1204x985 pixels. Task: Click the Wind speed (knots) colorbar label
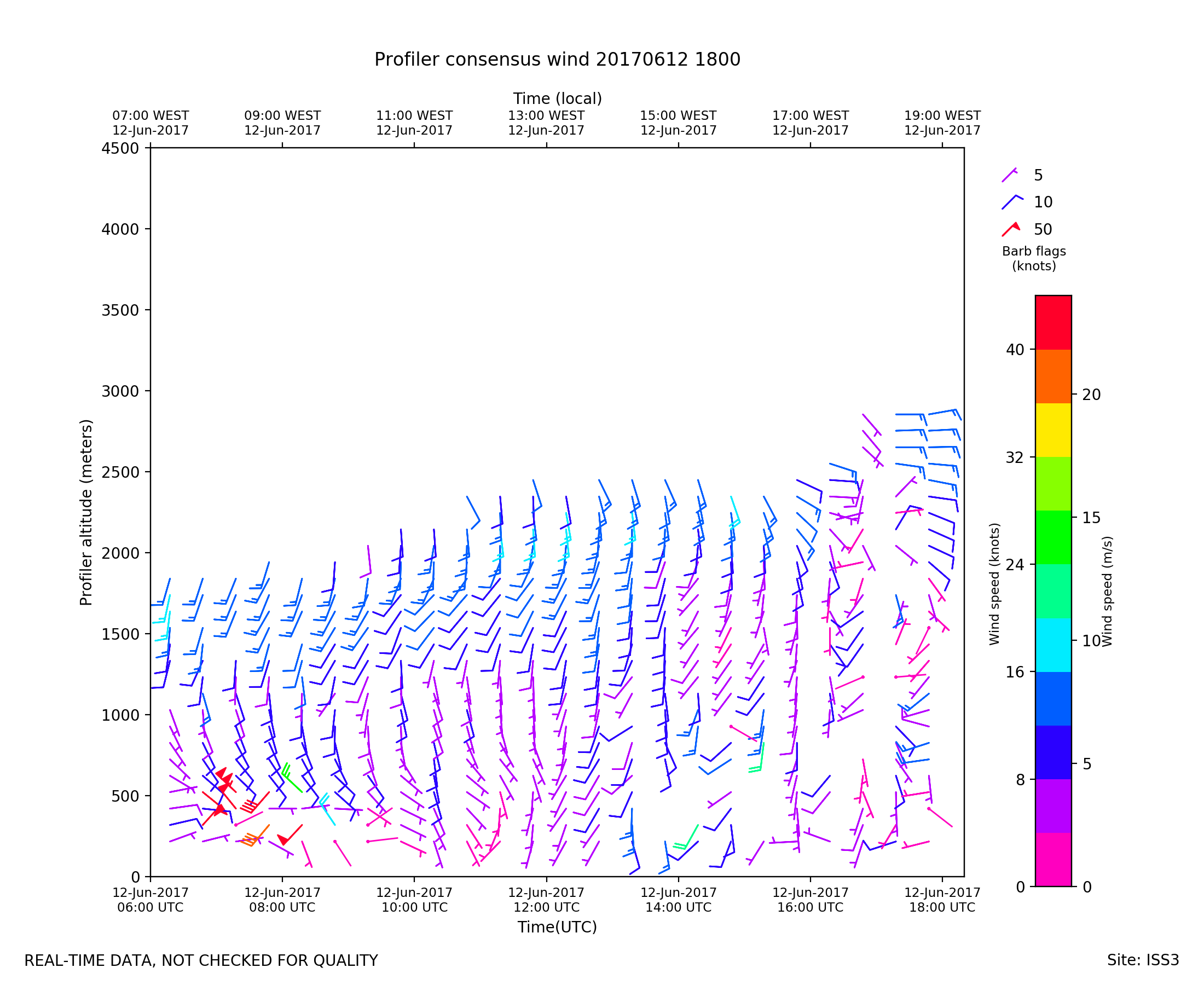(x=994, y=584)
